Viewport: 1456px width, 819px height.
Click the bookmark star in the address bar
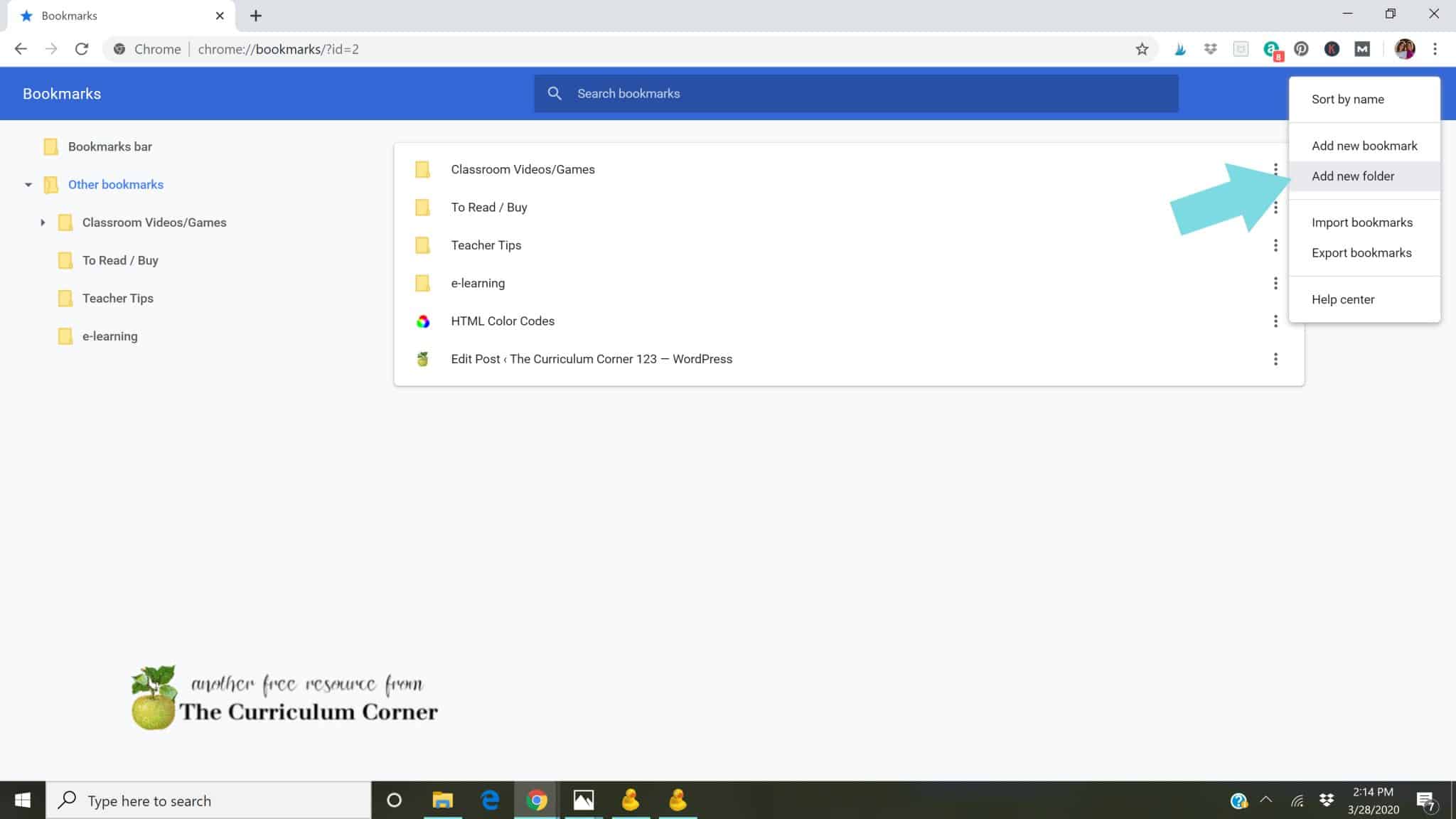click(1142, 48)
